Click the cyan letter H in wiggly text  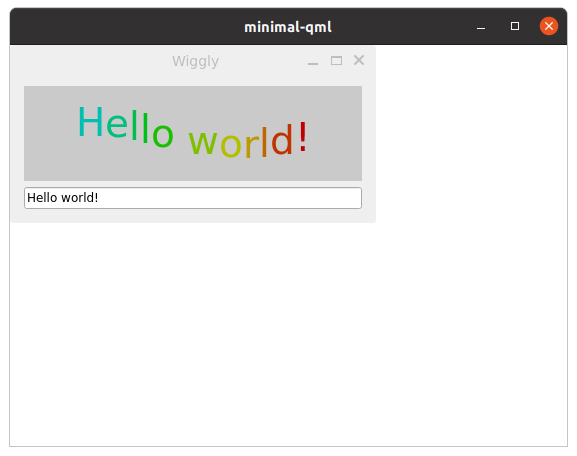[91, 122]
